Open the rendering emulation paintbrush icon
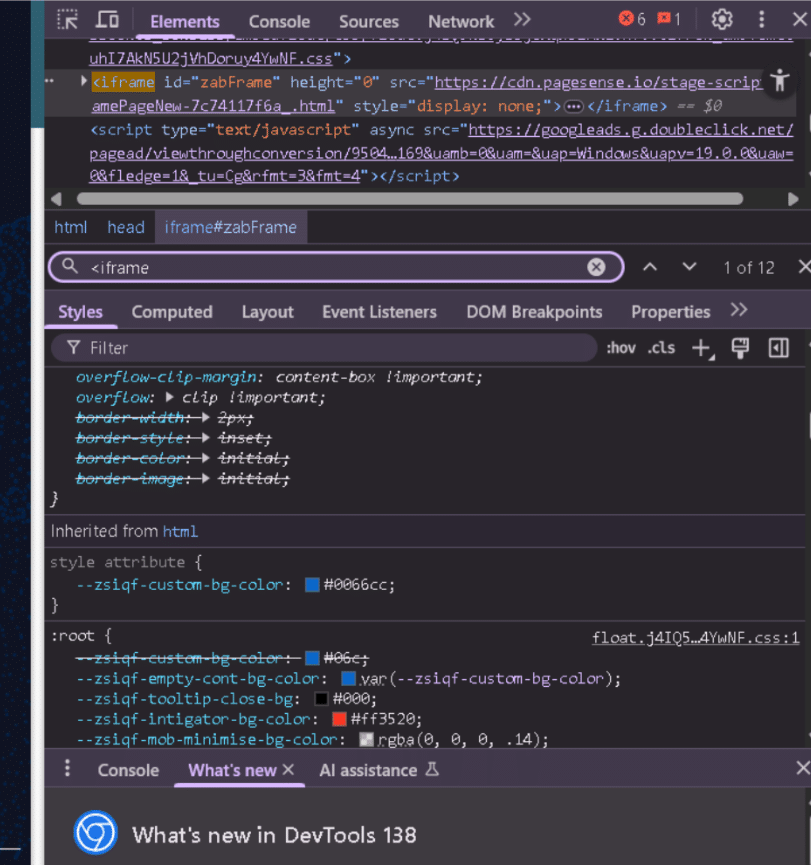The image size is (811, 865). tap(741, 348)
